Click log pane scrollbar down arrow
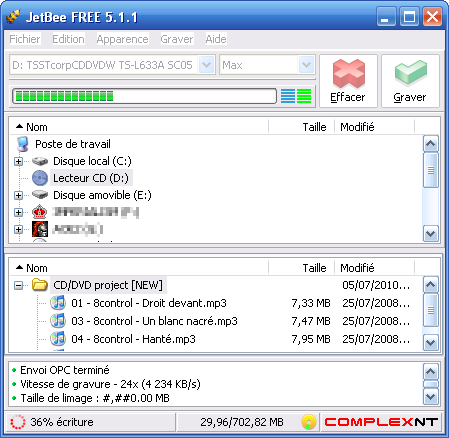 coord(431,396)
